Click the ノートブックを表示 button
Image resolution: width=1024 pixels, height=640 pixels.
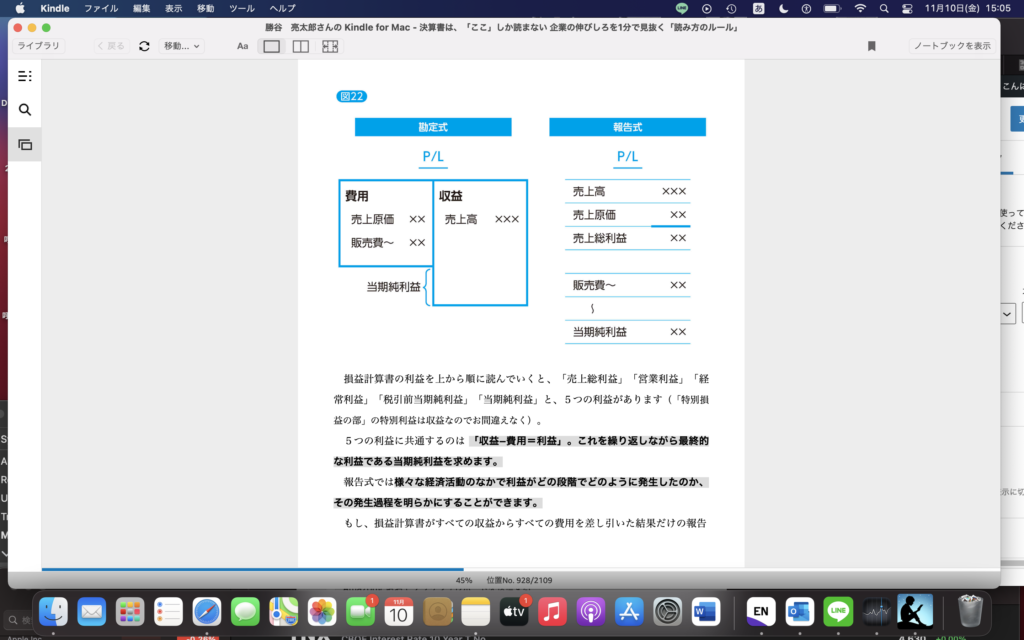coord(952,46)
